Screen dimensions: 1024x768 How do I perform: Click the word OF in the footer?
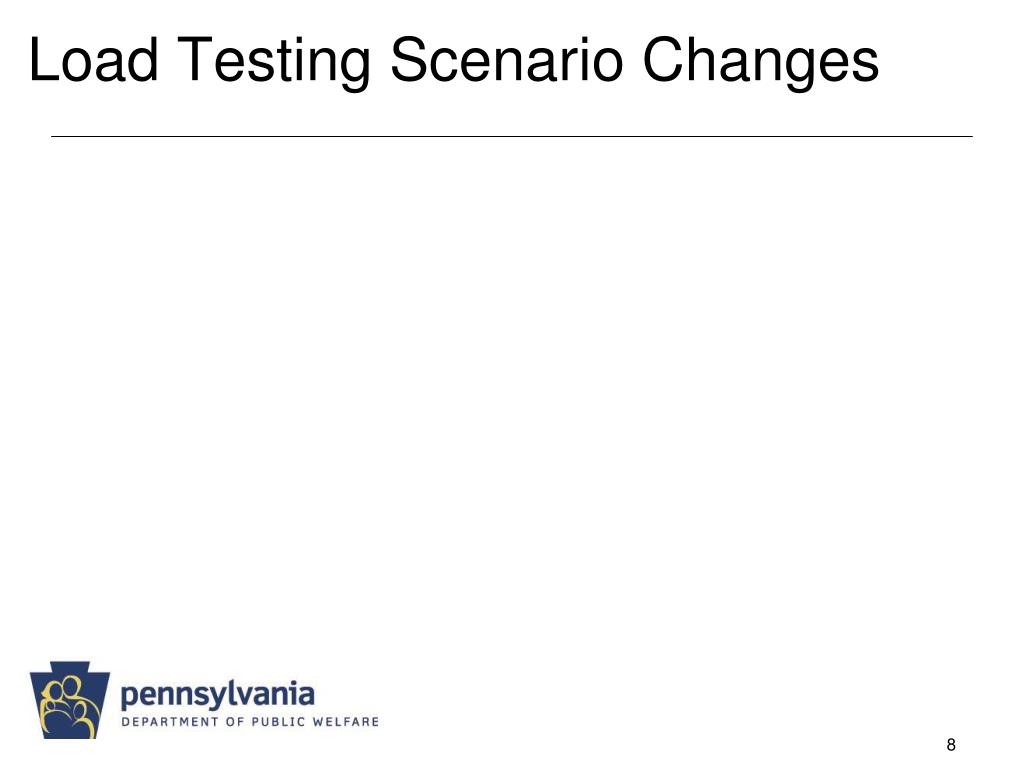coord(235,722)
